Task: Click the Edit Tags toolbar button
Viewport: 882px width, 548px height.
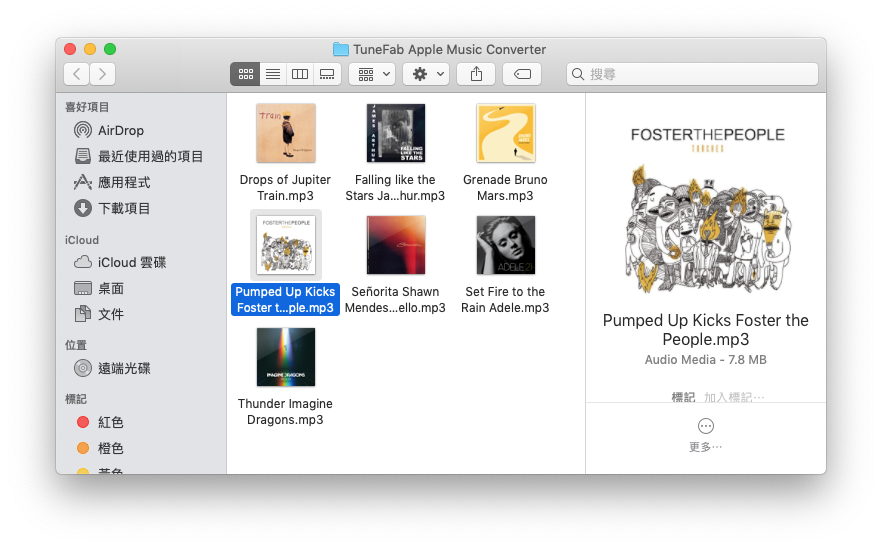Action: click(522, 74)
